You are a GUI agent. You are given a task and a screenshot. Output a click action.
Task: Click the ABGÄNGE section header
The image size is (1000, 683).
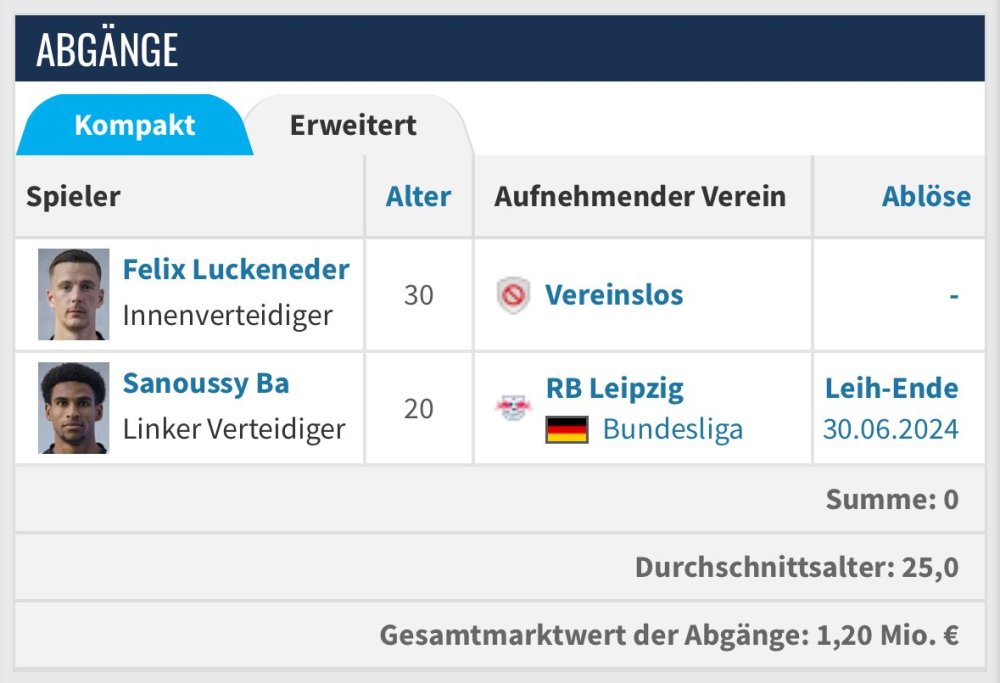click(107, 49)
